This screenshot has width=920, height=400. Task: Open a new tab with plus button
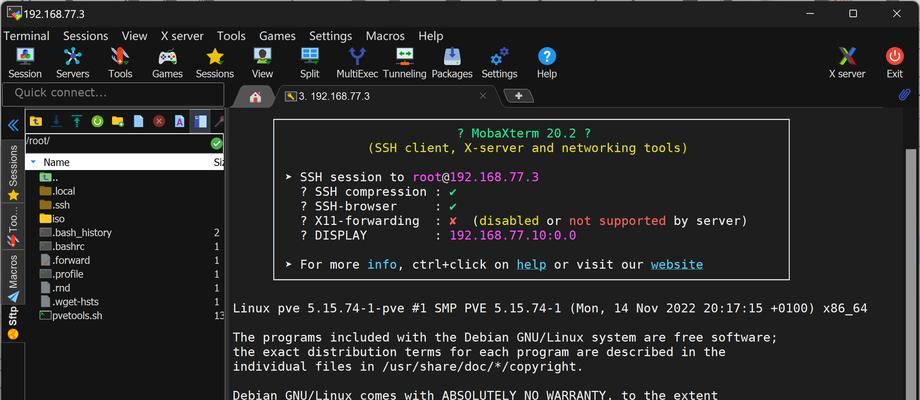click(519, 96)
